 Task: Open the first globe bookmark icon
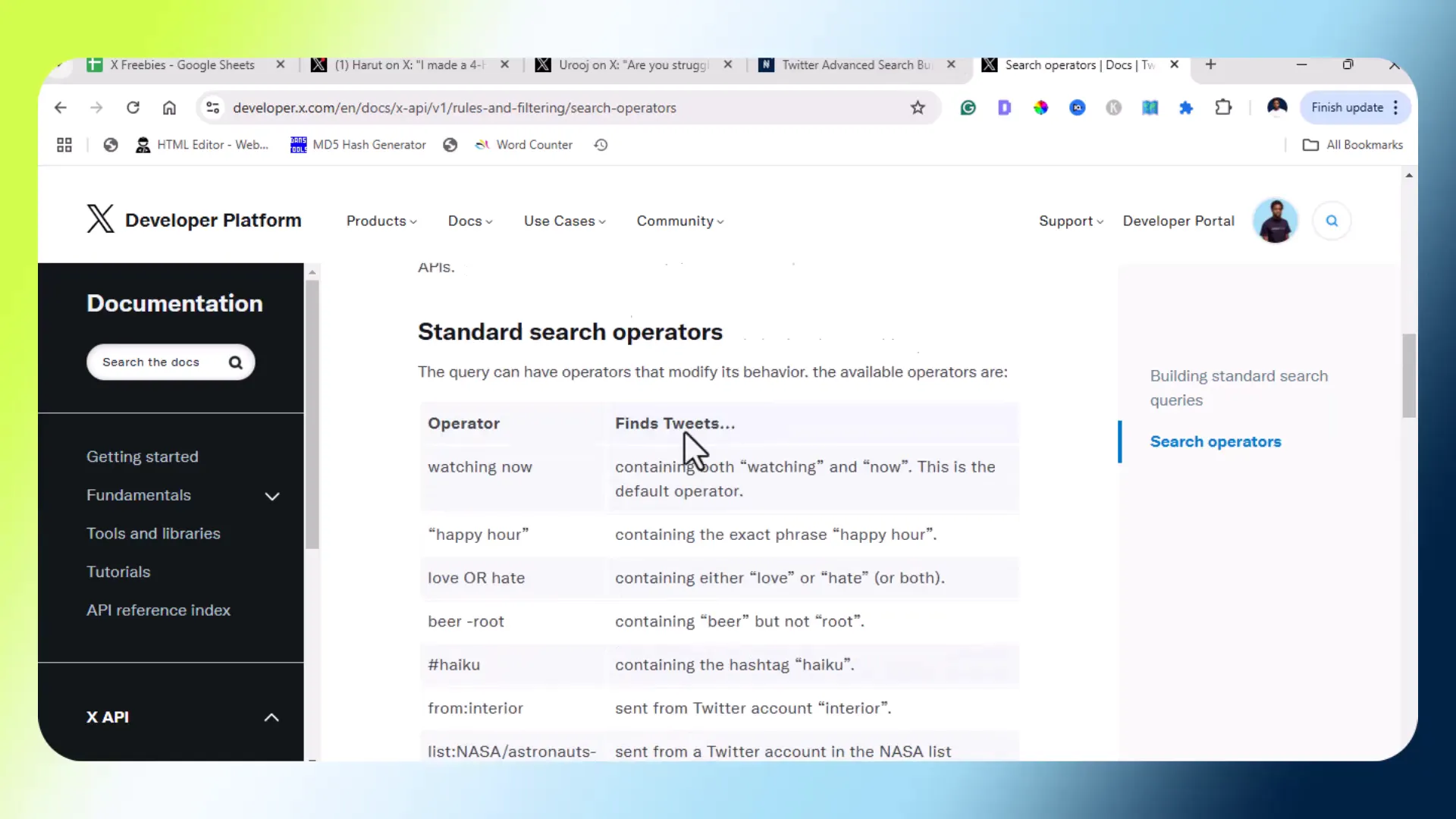[x=111, y=145]
